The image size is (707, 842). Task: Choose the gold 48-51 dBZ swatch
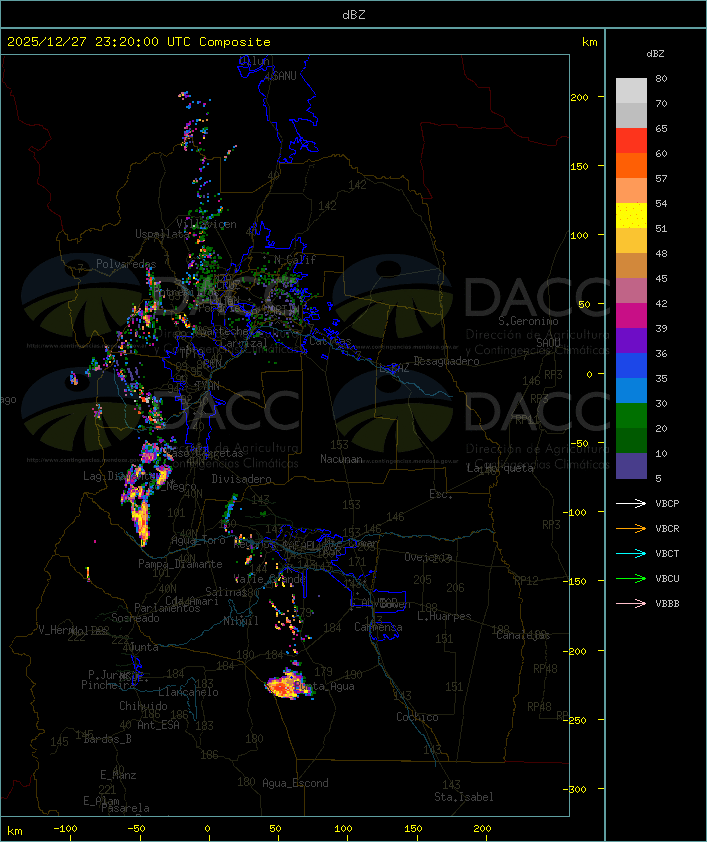(631, 241)
